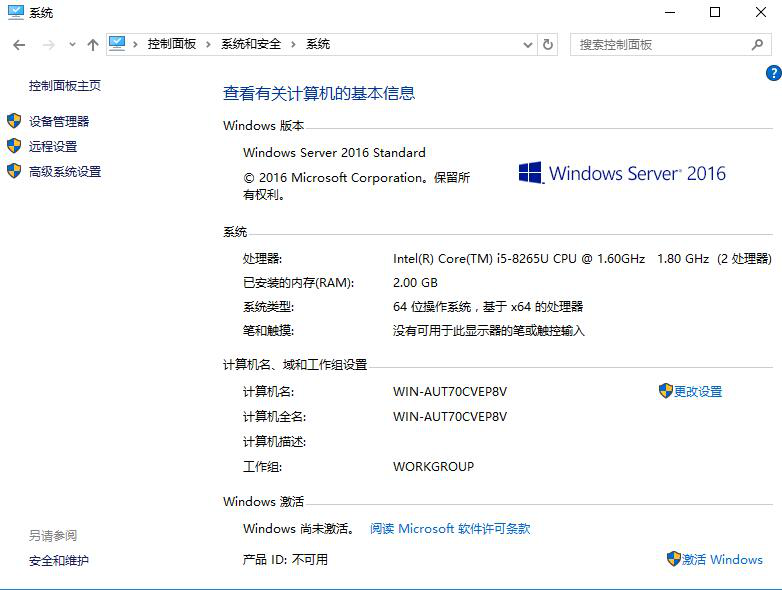
Task: Select Windows 尚未激活 status text
Action: 298,529
